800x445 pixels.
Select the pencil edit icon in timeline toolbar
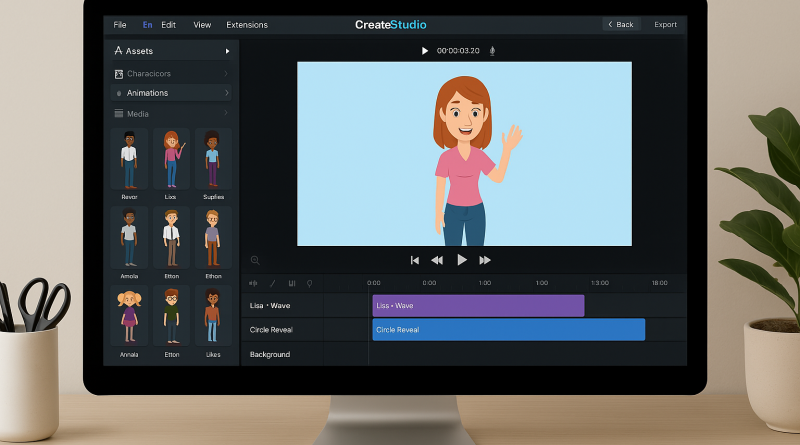pyautogui.click(x=272, y=283)
